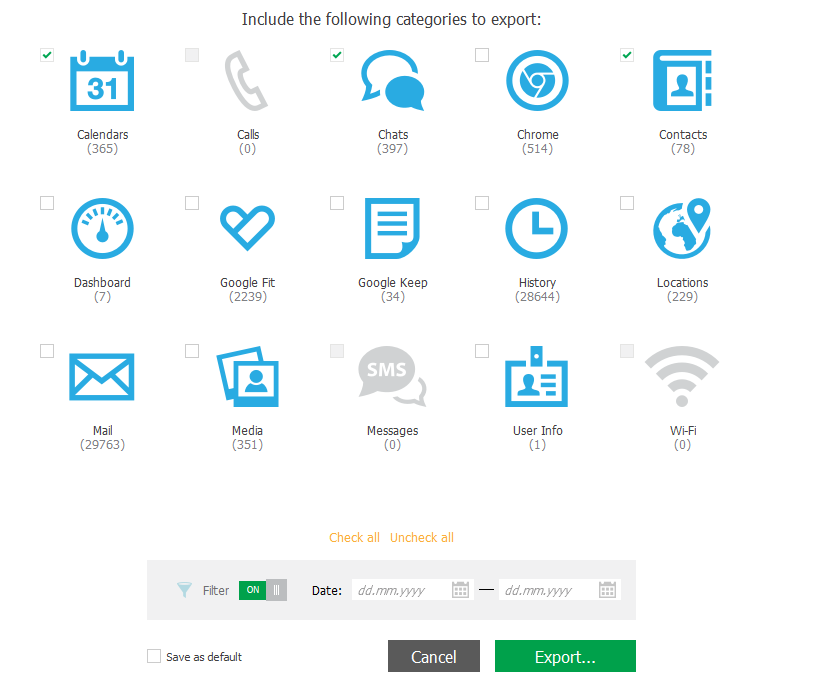This screenshot has height=681, width=828.
Task: Select the Chats speech bubble icon
Action: (392, 82)
